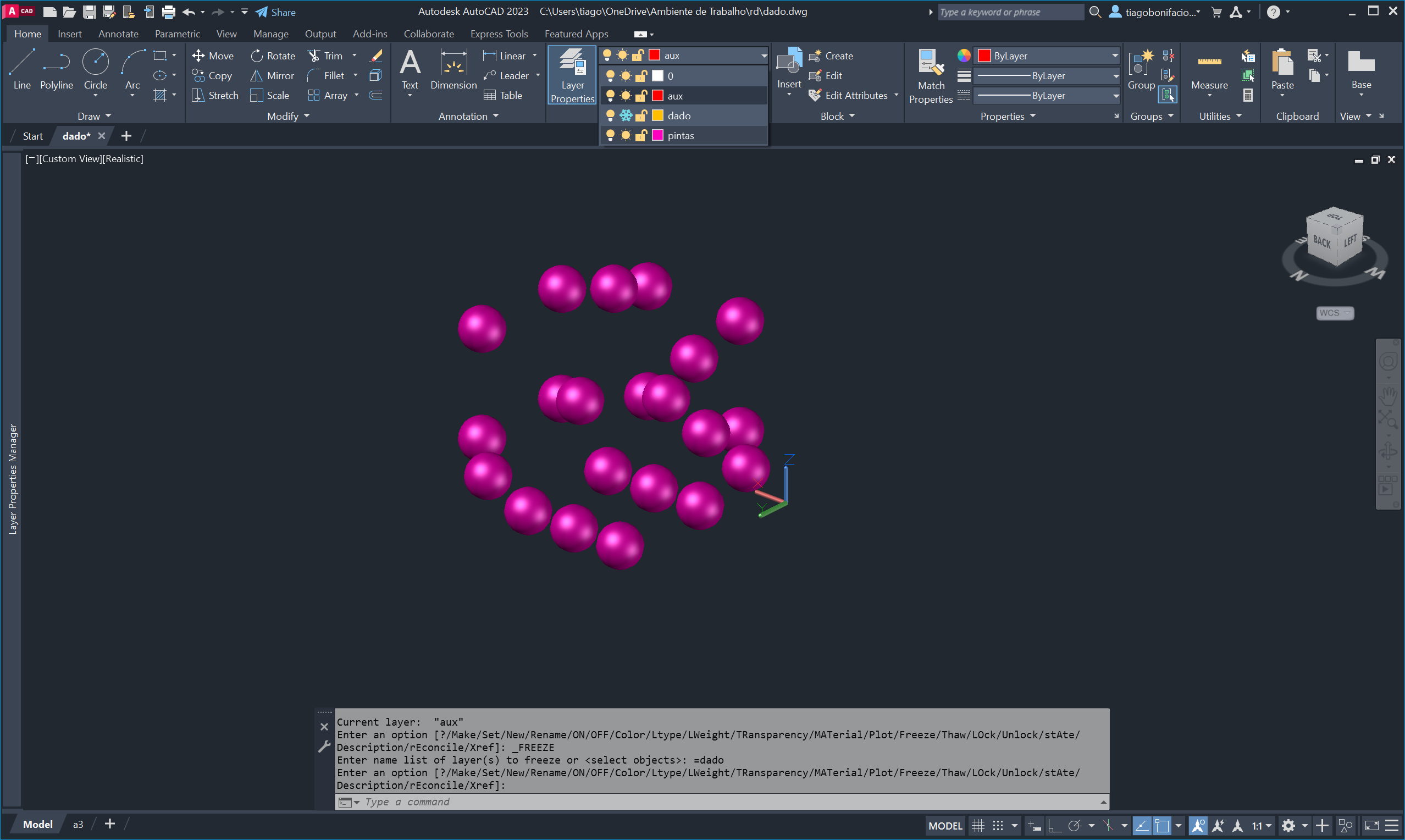Turn off pintas layer lightbulb

click(610, 135)
